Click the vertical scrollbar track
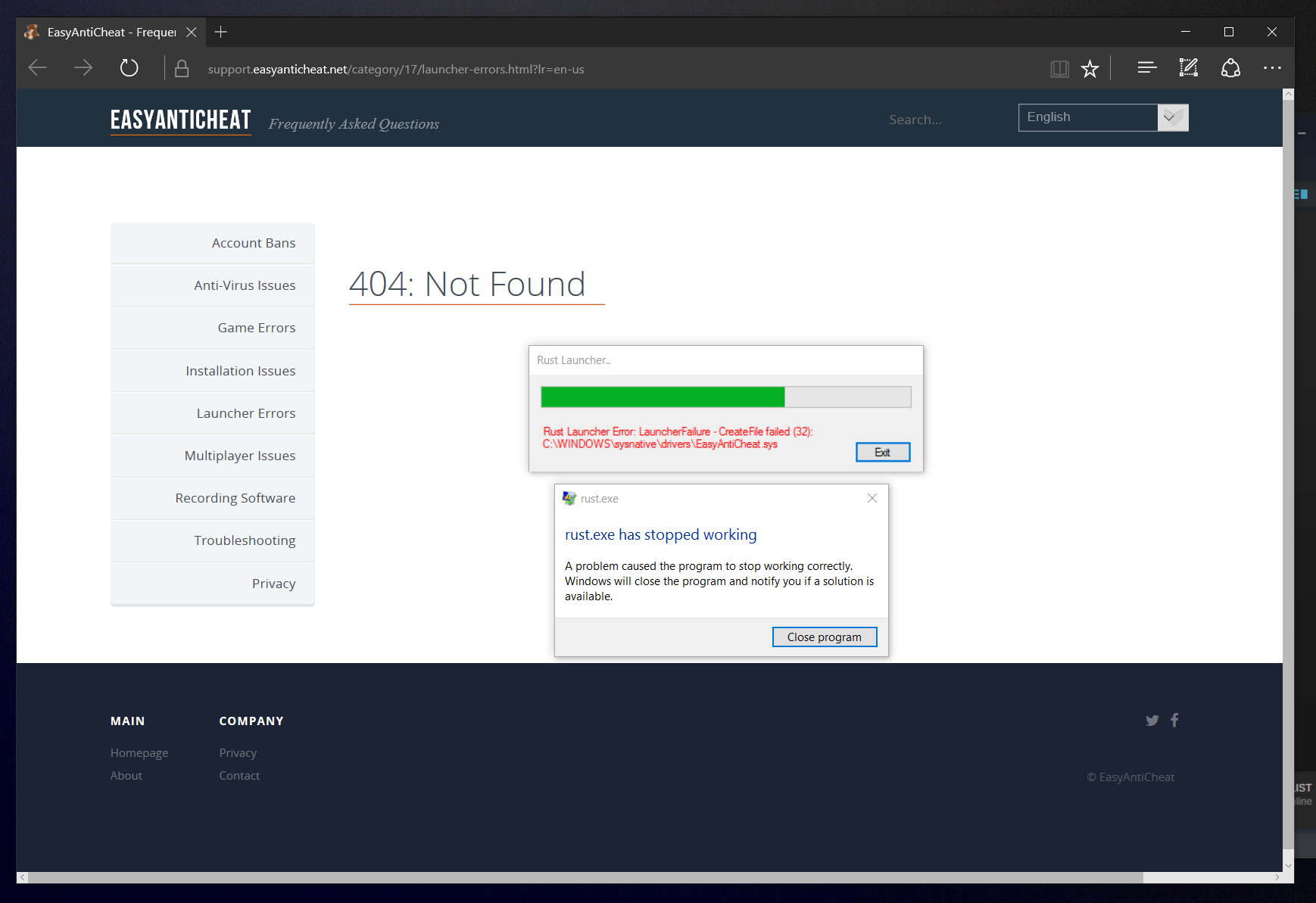Viewport: 1316px width, 903px height. [x=1289, y=475]
